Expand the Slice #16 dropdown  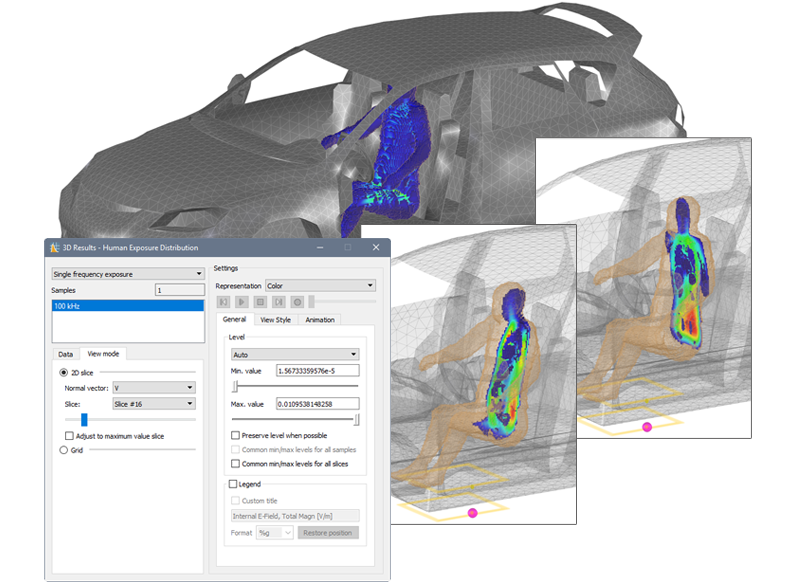[153, 403]
